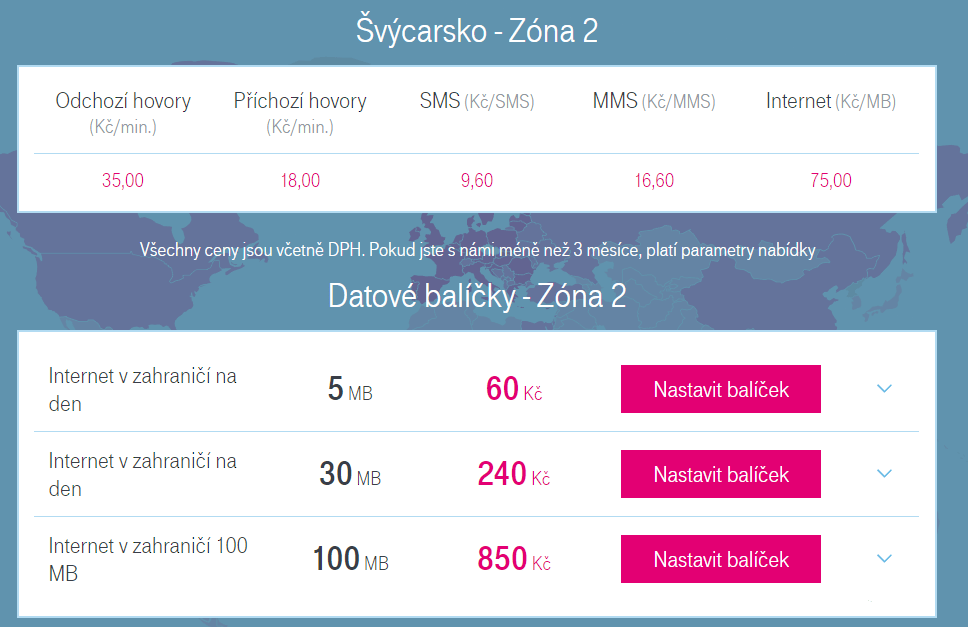
Task: Expand details of the 60 Kč package
Action: click(884, 389)
